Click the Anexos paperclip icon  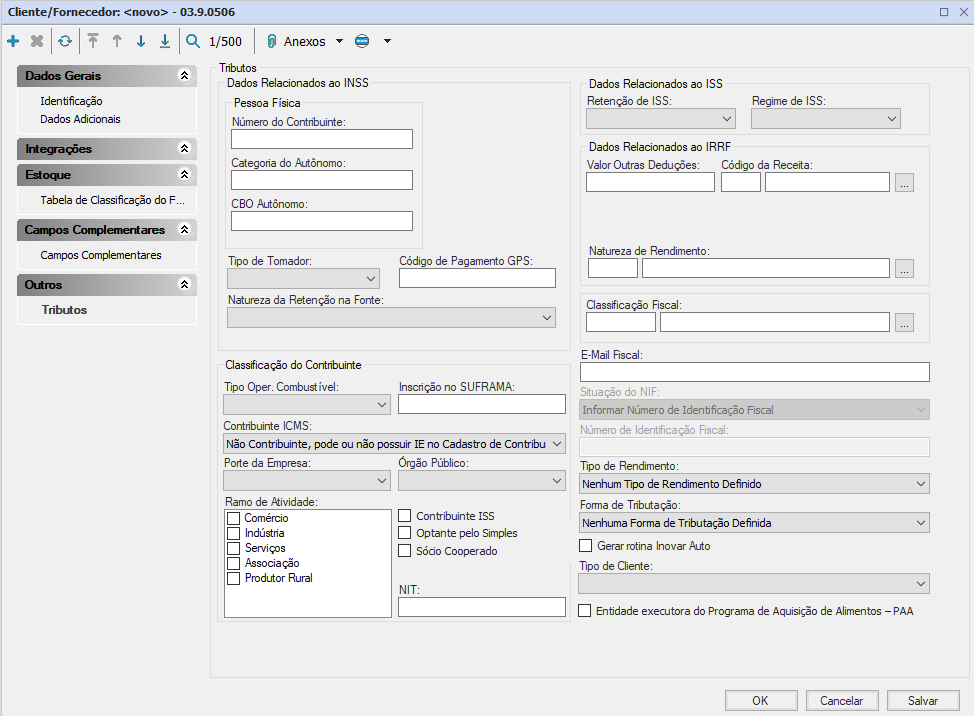[271, 41]
